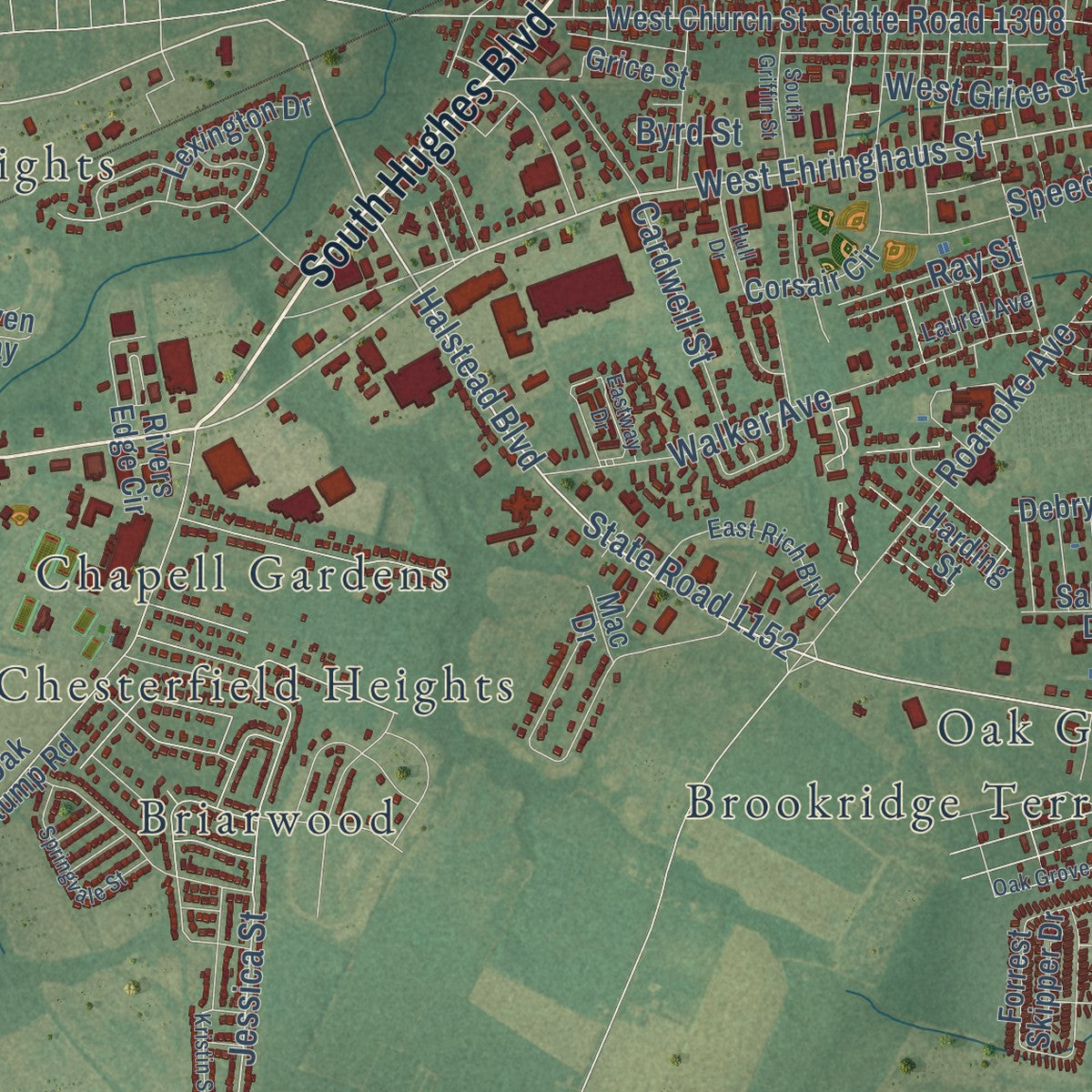This screenshot has height=1092, width=1092.
Task: Select the large dark red building by Cardwell St
Action: 581,290
